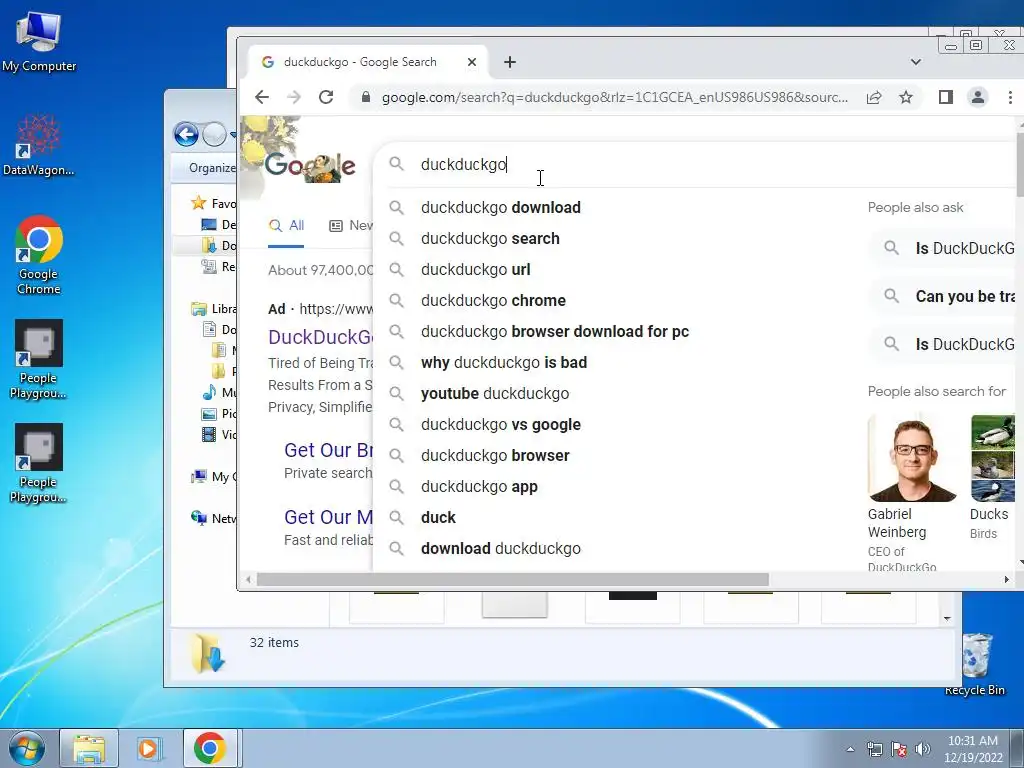The width and height of the screenshot is (1024, 768).
Task: Open Chrome's side panel icon
Action: 946,97
